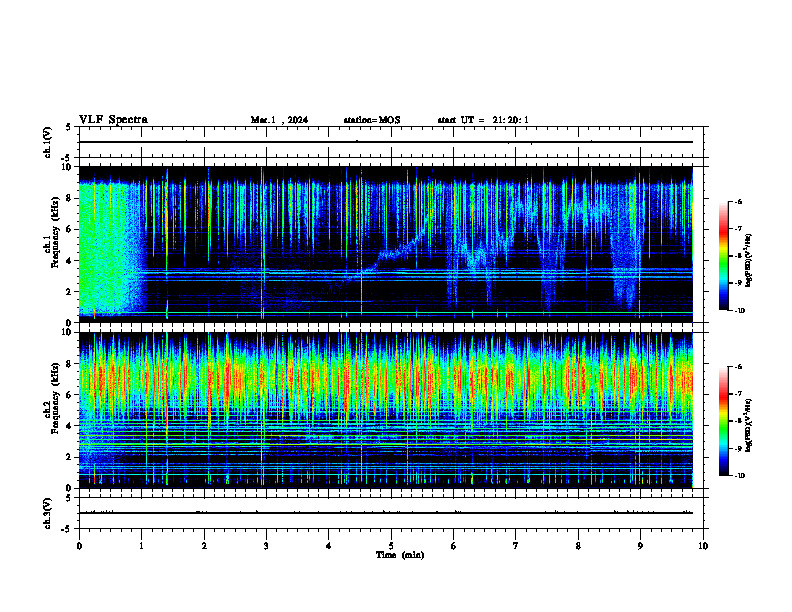Click the time axis tick label "10"
Screen dimensions: 792x612
703,546
